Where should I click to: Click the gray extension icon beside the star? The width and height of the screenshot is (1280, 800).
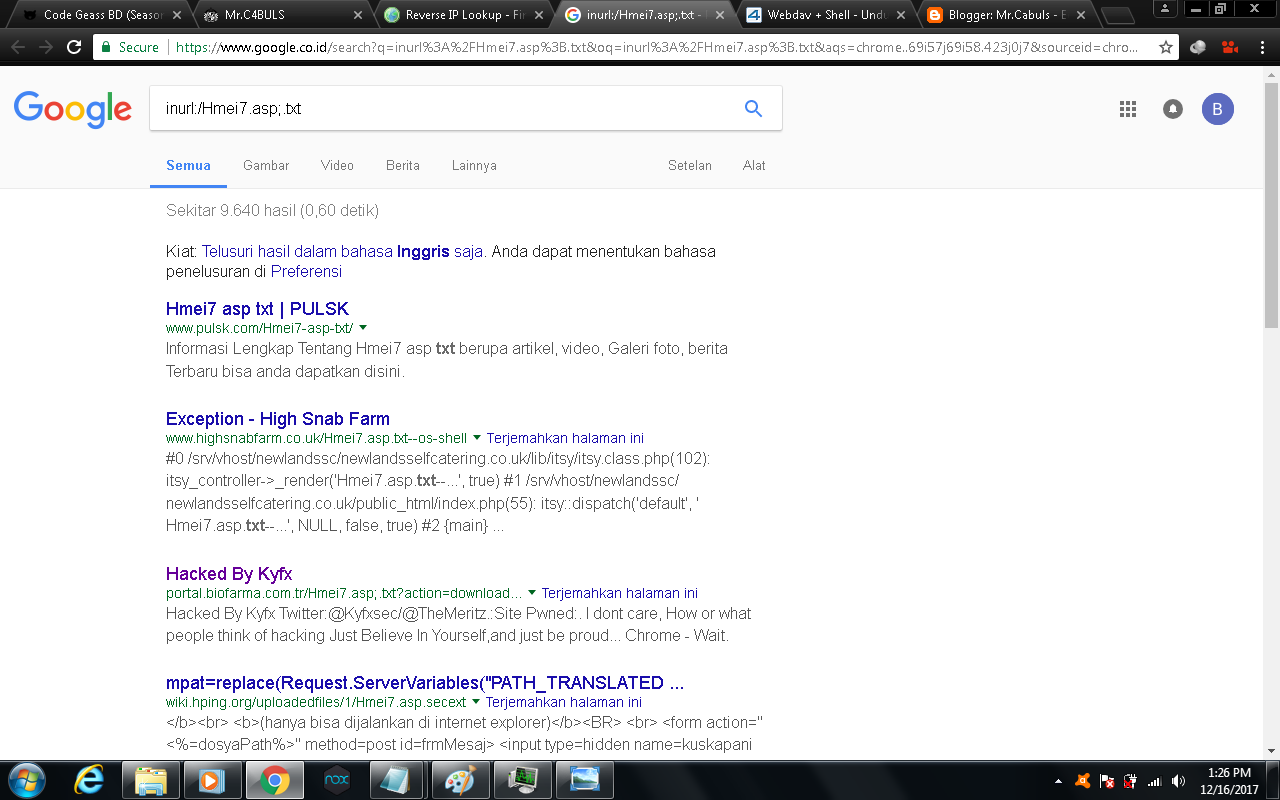pyautogui.click(x=1197, y=47)
